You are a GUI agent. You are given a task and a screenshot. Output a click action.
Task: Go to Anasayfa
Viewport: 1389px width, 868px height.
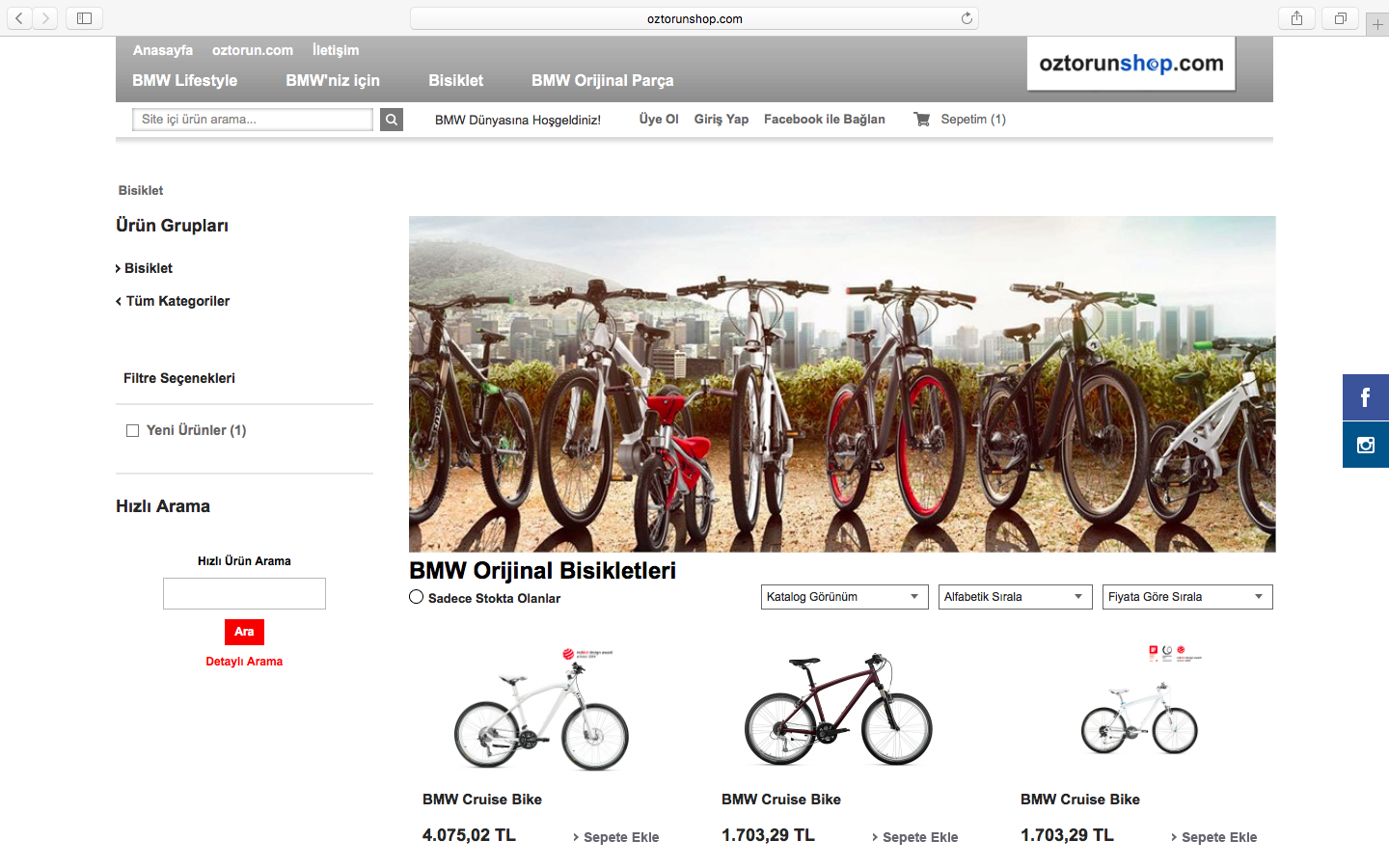tap(163, 50)
